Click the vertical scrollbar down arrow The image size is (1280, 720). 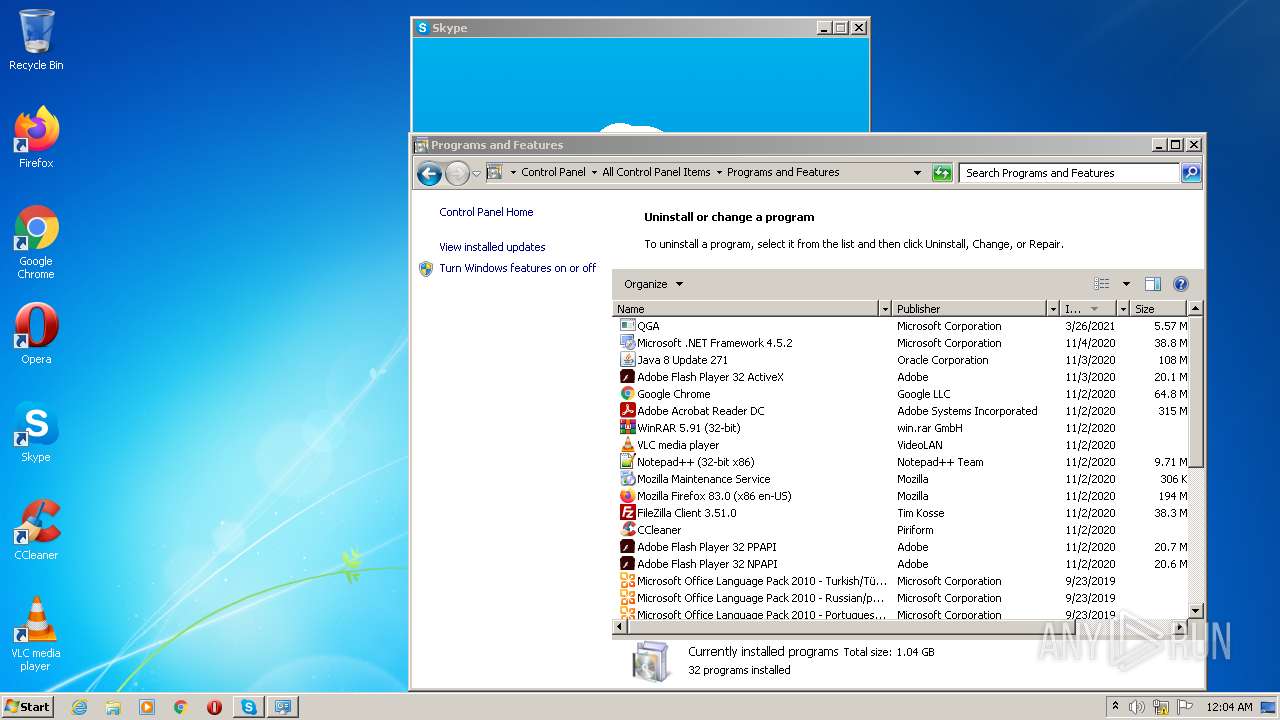pos(1195,610)
